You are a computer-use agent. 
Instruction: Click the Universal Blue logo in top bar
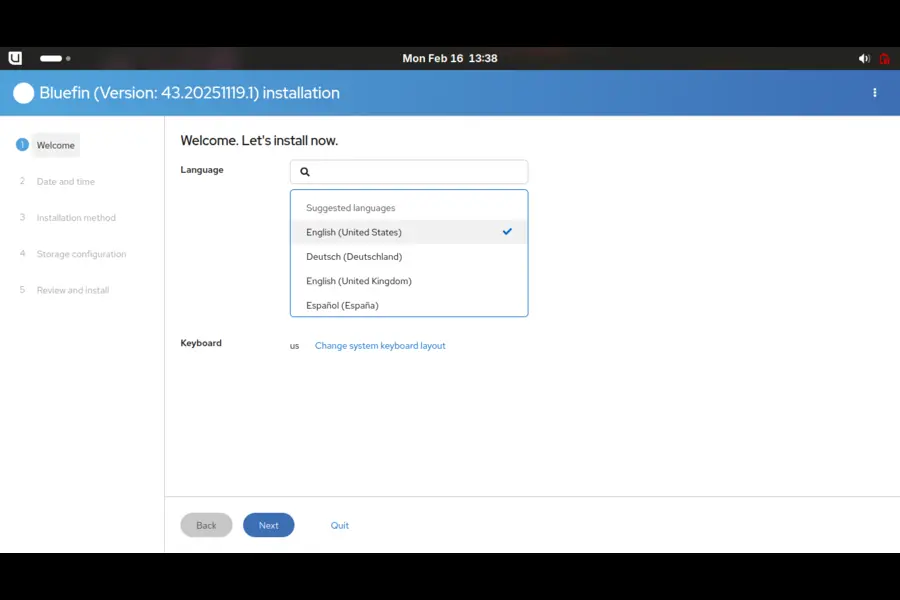pos(15,58)
